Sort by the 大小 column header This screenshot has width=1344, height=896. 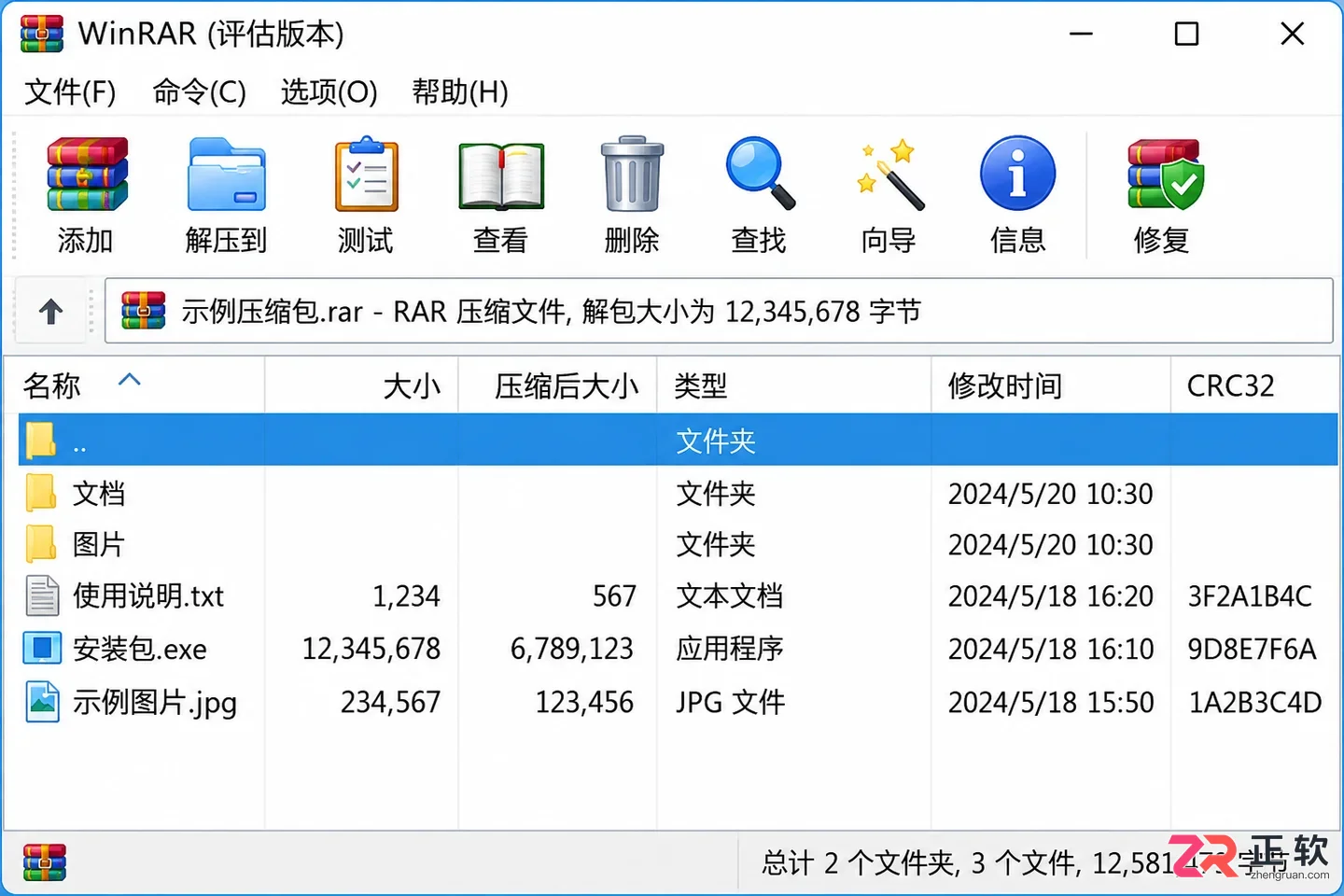point(362,385)
